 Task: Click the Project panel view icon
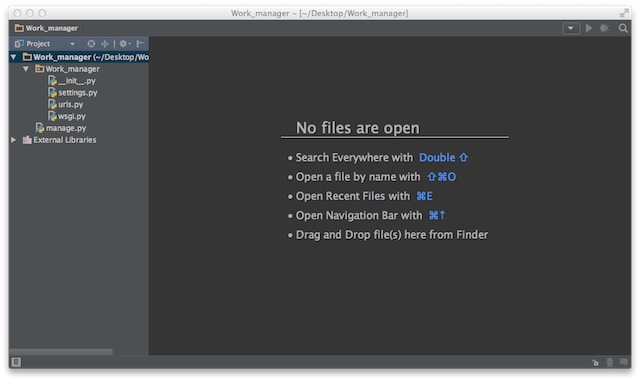coord(19,44)
